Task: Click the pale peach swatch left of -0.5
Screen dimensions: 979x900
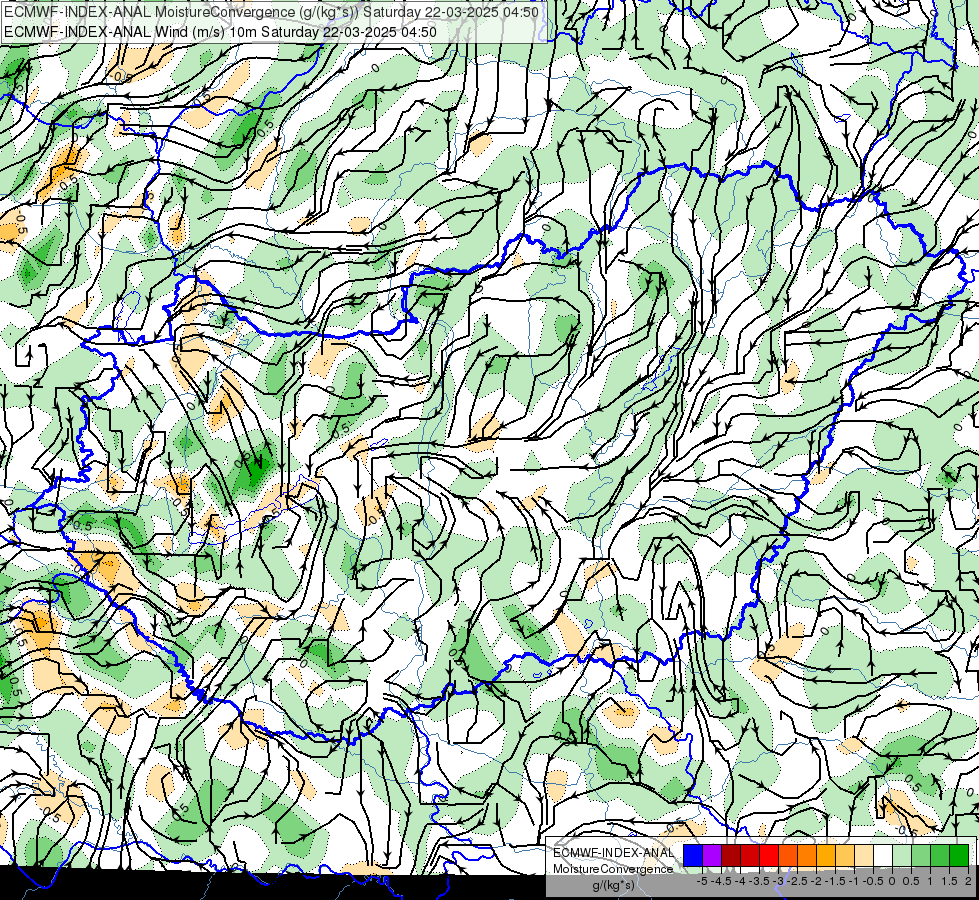Action: point(864,855)
